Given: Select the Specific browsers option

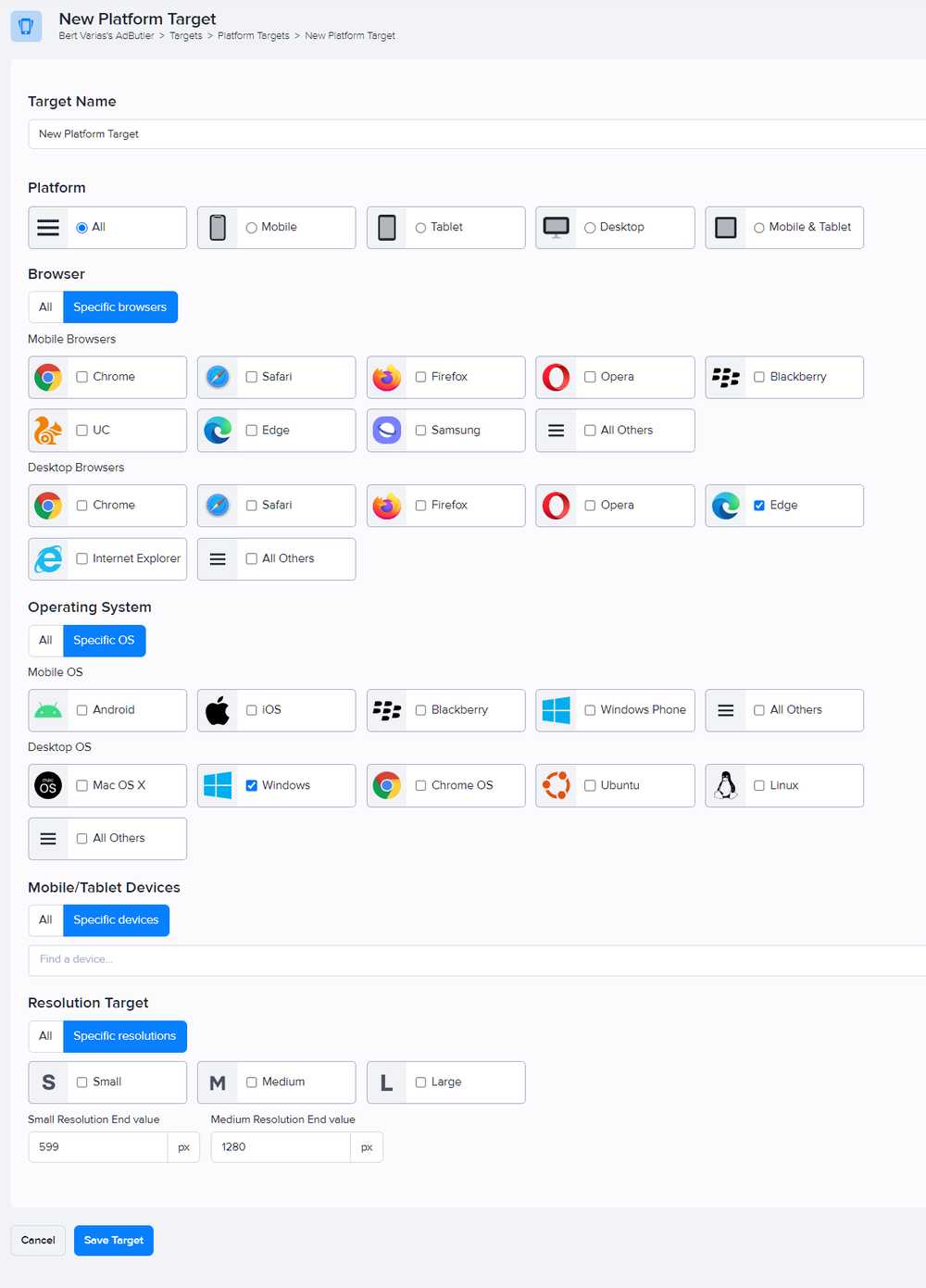Looking at the screenshot, I should coord(120,307).
